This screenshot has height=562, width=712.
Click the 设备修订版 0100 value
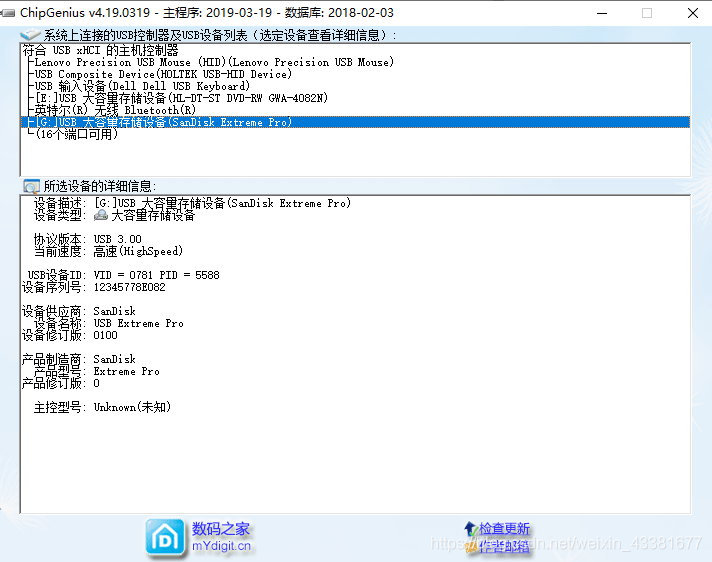[x=105, y=335]
